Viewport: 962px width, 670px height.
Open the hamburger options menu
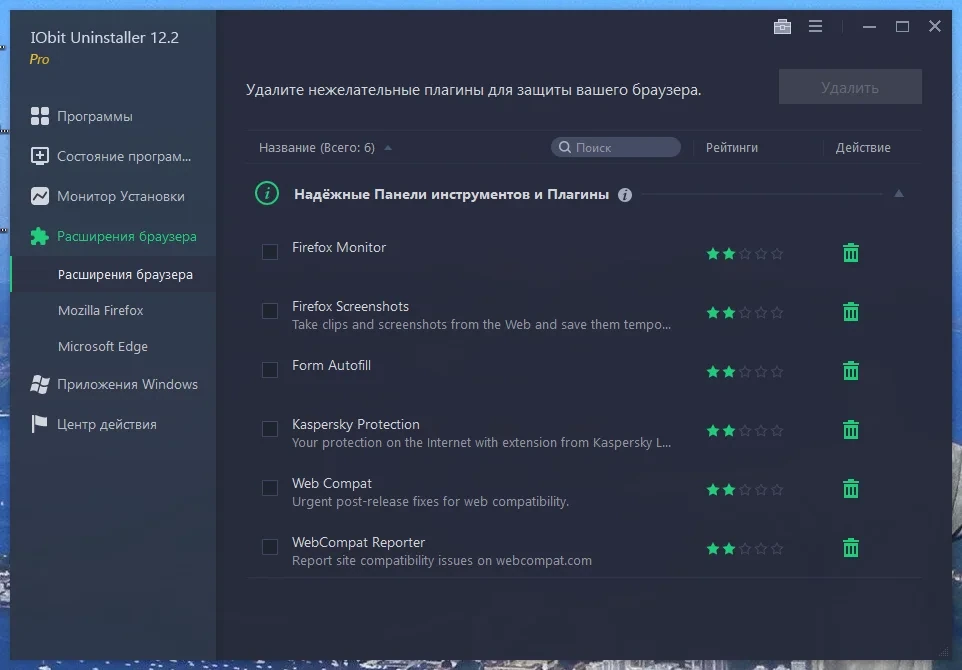[815, 26]
